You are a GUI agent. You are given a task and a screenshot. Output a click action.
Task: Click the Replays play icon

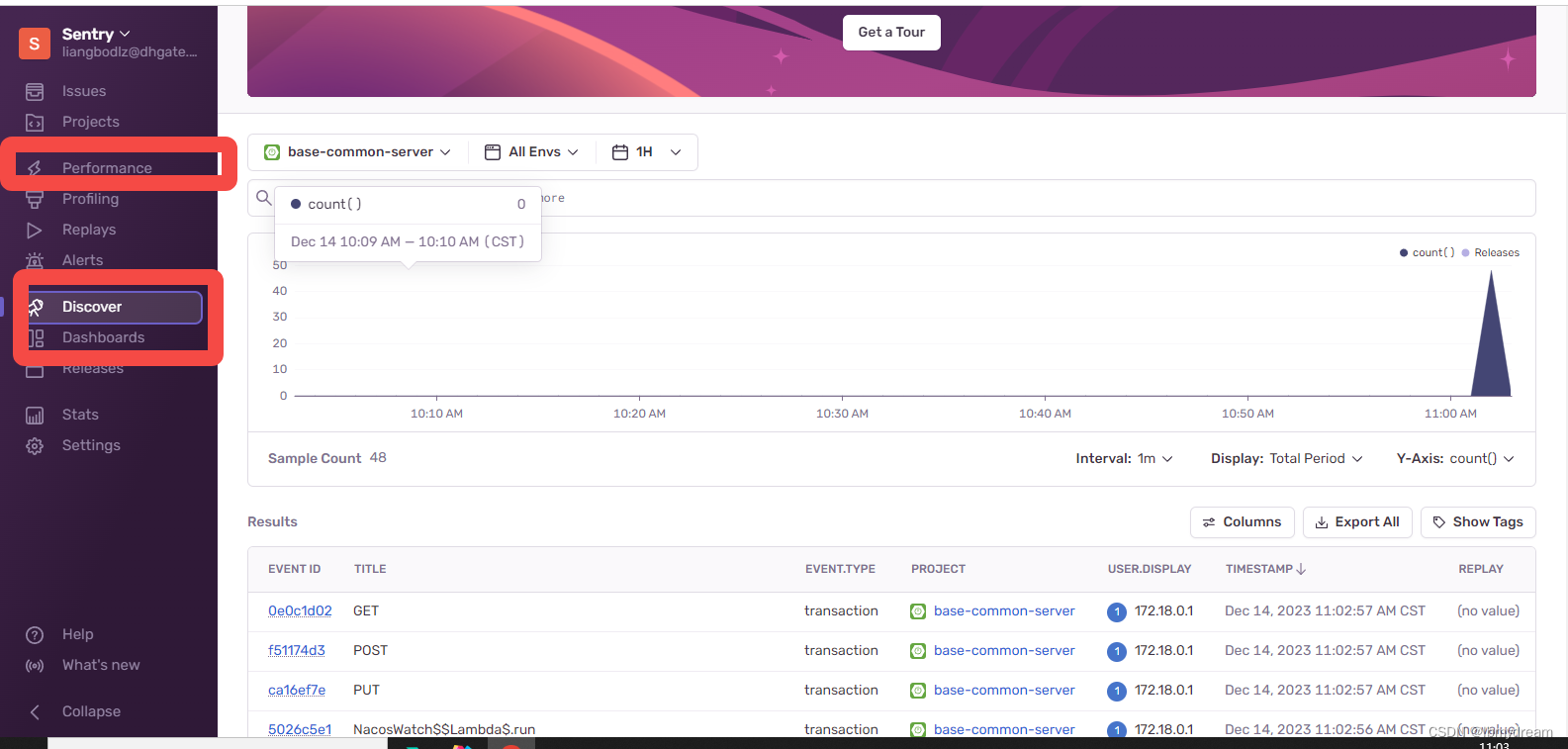tap(35, 231)
